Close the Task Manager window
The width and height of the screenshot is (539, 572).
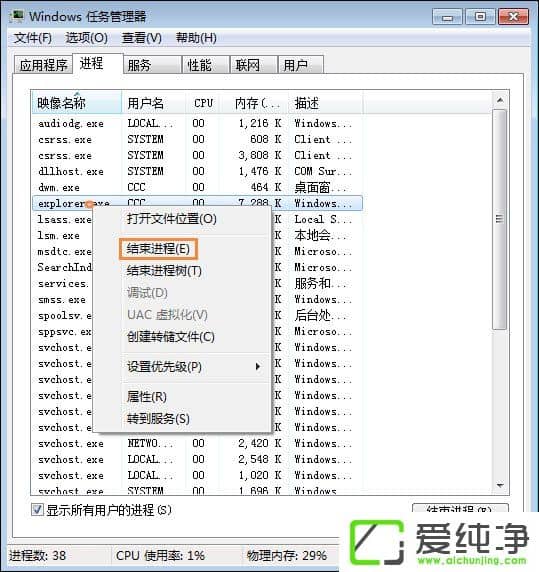(x=513, y=17)
